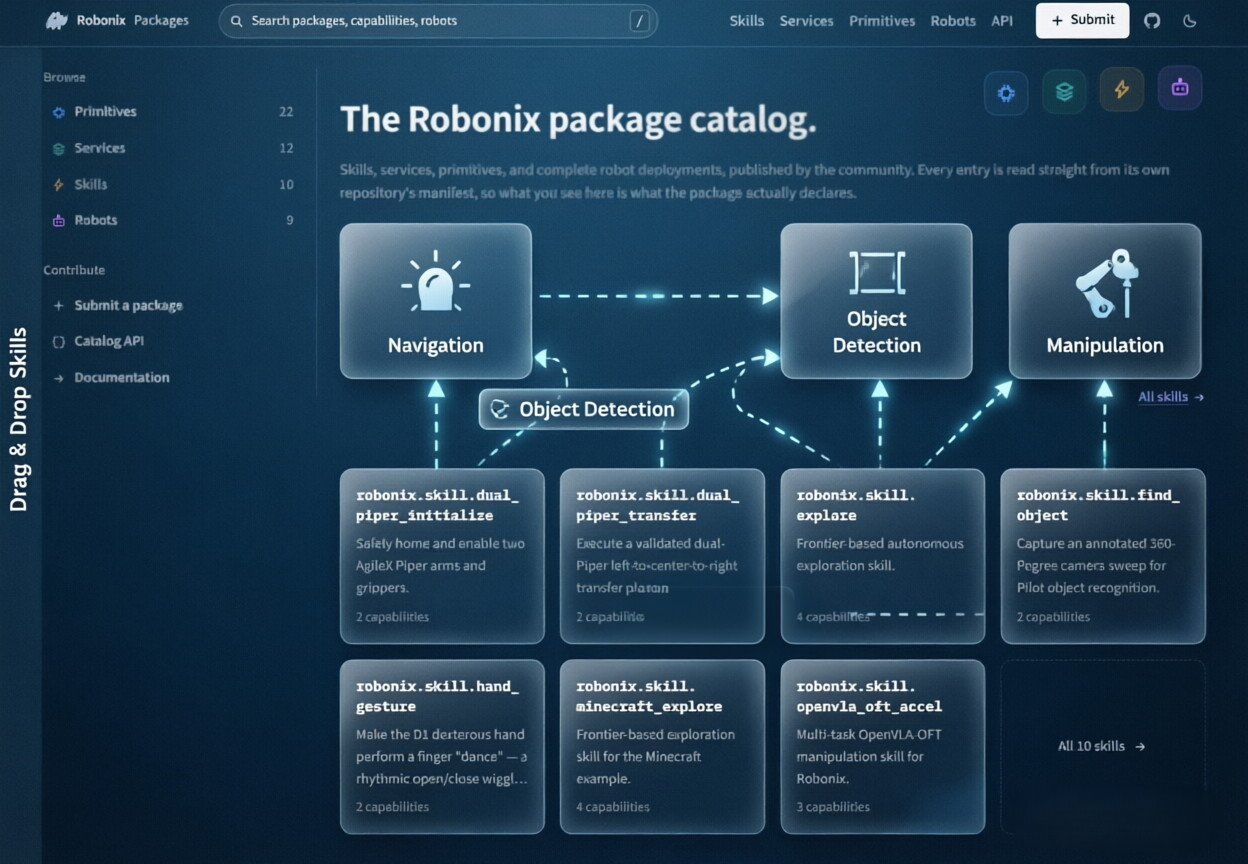Click The Robonix package catalog heading
This screenshot has width=1248, height=864.
pyautogui.click(x=578, y=120)
